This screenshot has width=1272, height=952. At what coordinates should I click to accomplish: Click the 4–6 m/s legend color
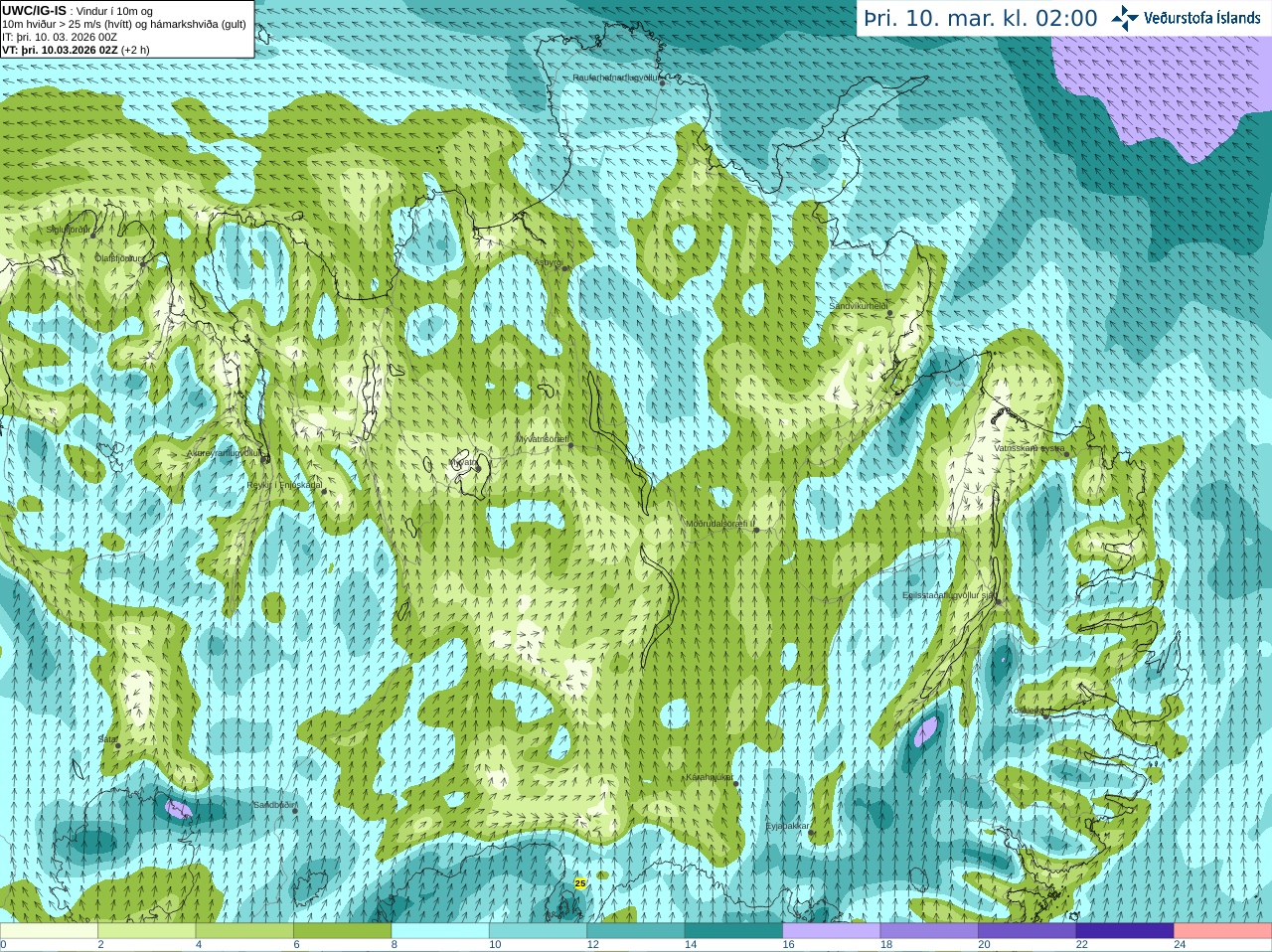click(x=244, y=931)
